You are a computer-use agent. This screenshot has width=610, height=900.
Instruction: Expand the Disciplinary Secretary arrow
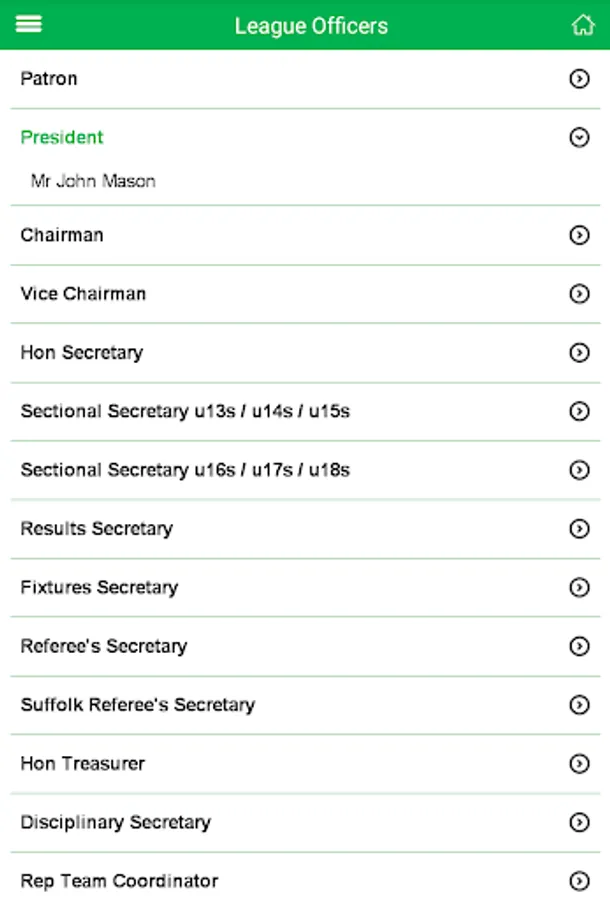click(x=579, y=822)
